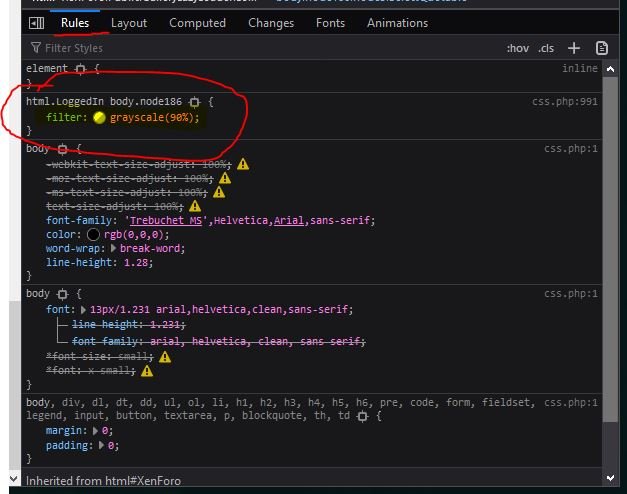This screenshot has height=494, width=627.
Task: Click the rules scrollbar down arrow
Action: pos(610,478)
